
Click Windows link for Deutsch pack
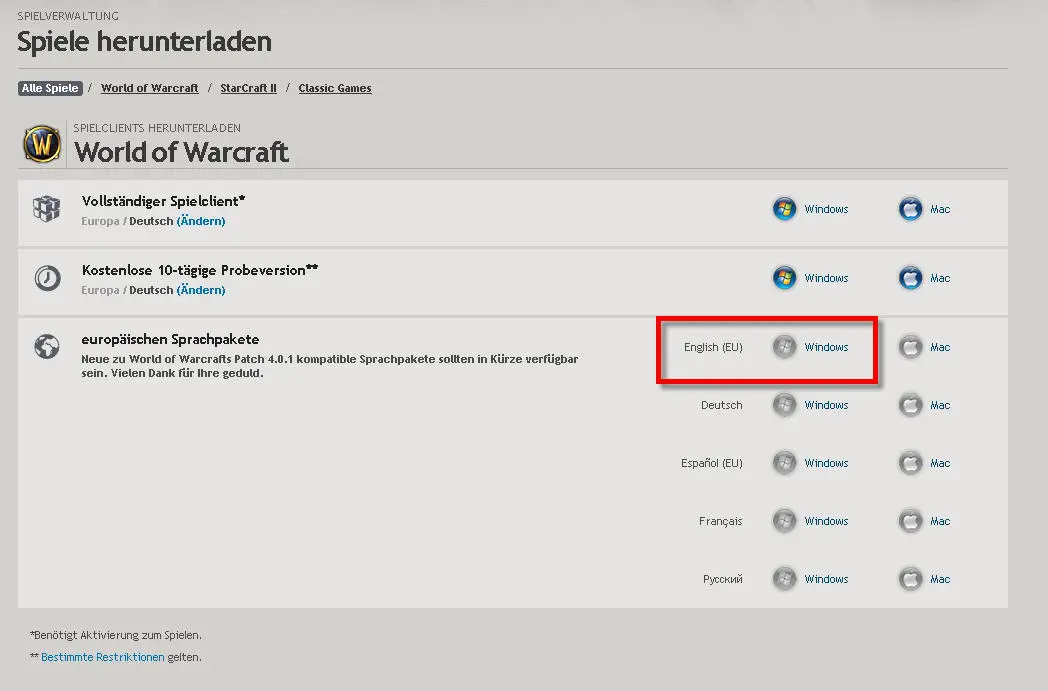point(826,405)
